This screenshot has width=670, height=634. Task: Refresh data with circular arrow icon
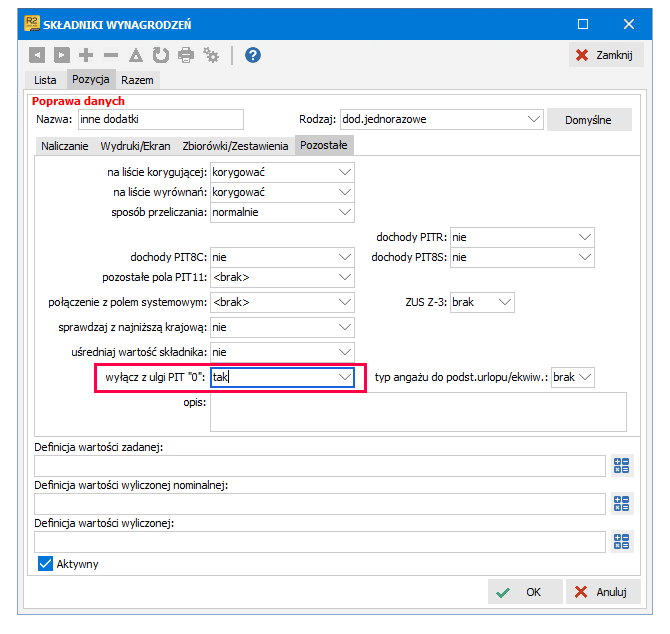click(x=161, y=55)
